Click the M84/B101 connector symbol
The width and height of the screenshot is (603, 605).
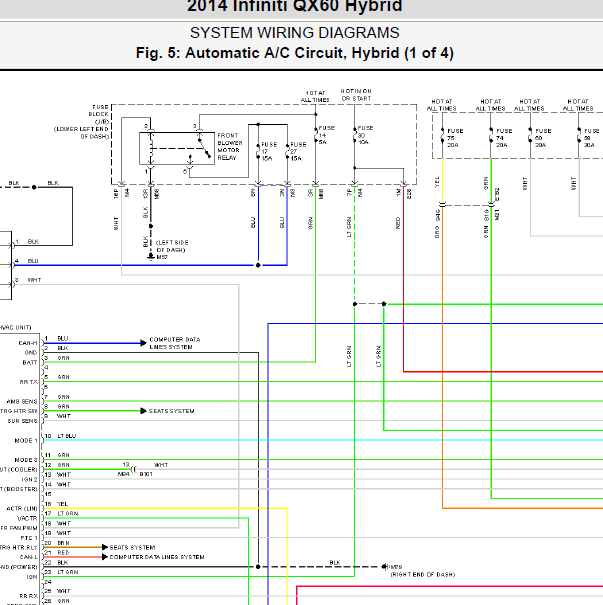134,470
